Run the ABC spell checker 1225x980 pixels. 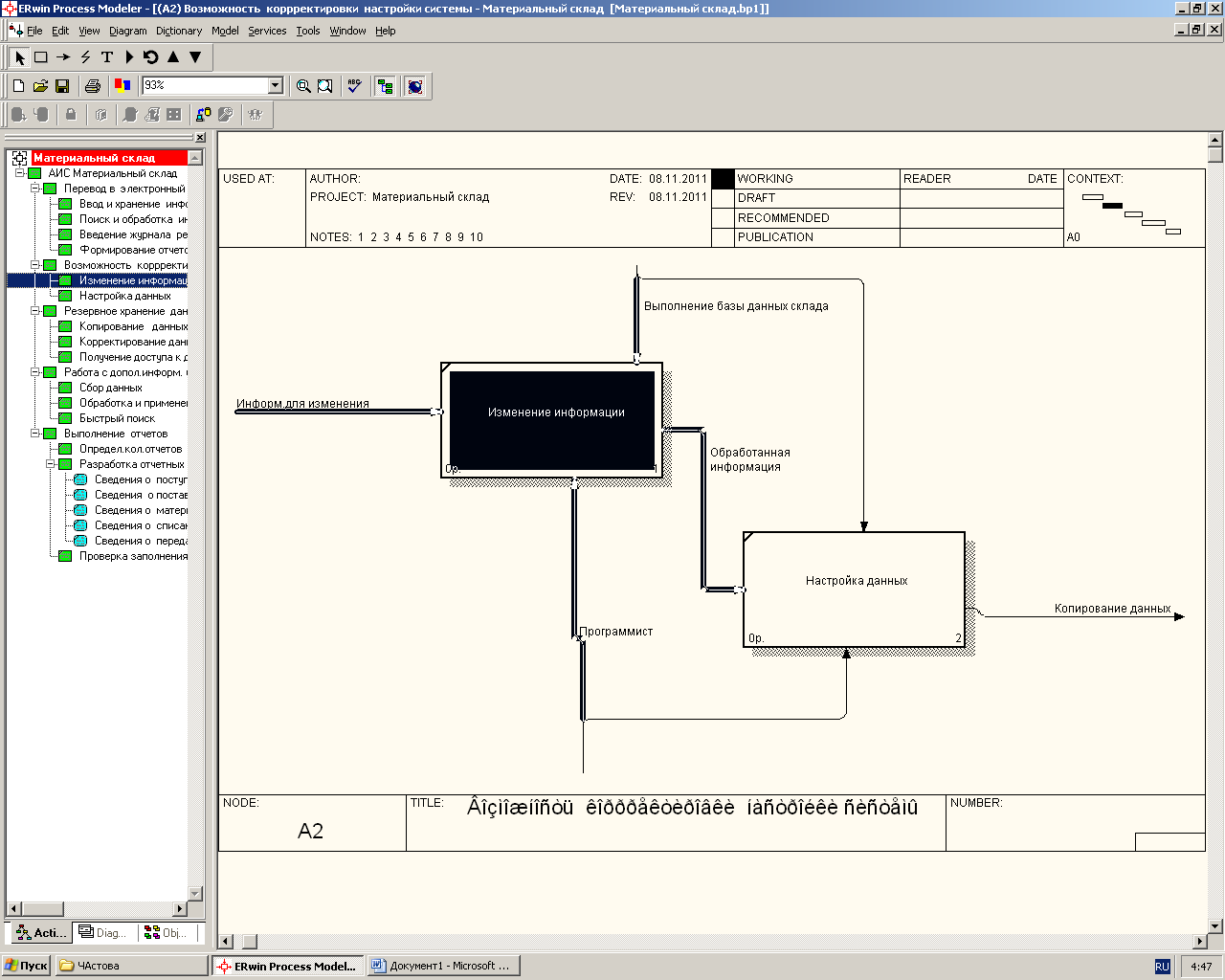click(354, 86)
